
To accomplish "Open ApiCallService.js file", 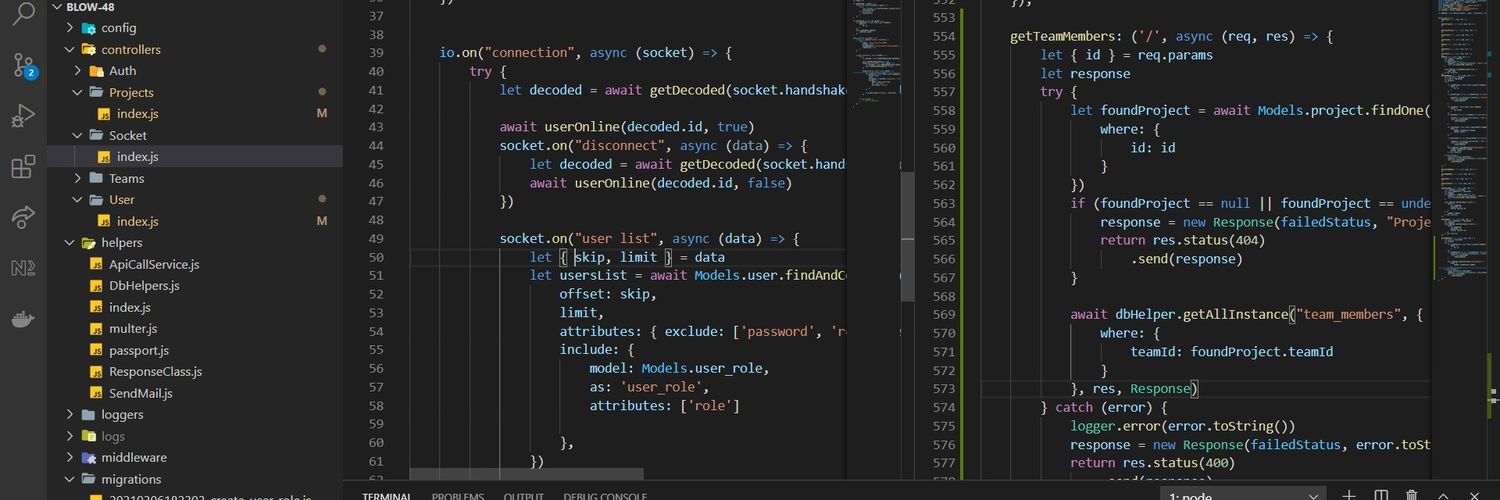I will 154,264.
